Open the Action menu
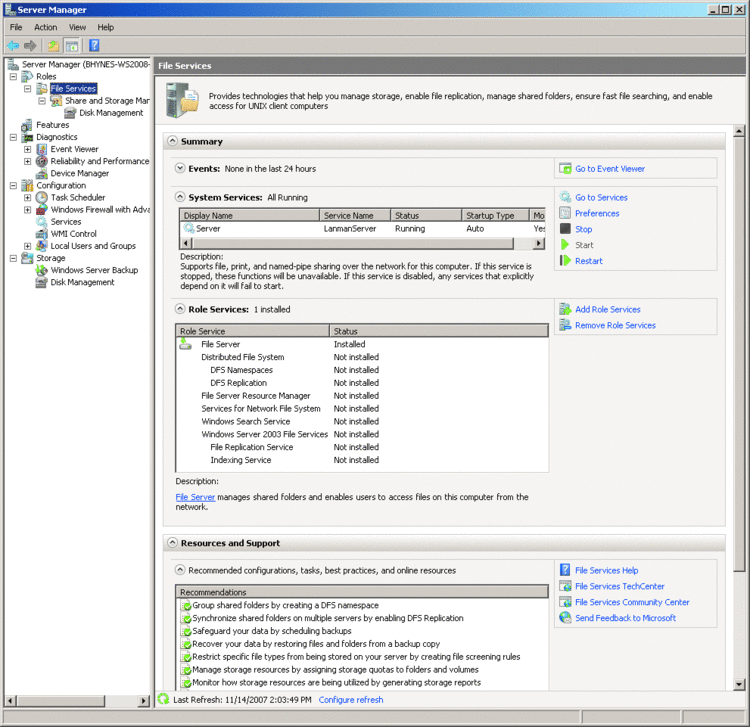The image size is (750, 727). click(x=46, y=27)
